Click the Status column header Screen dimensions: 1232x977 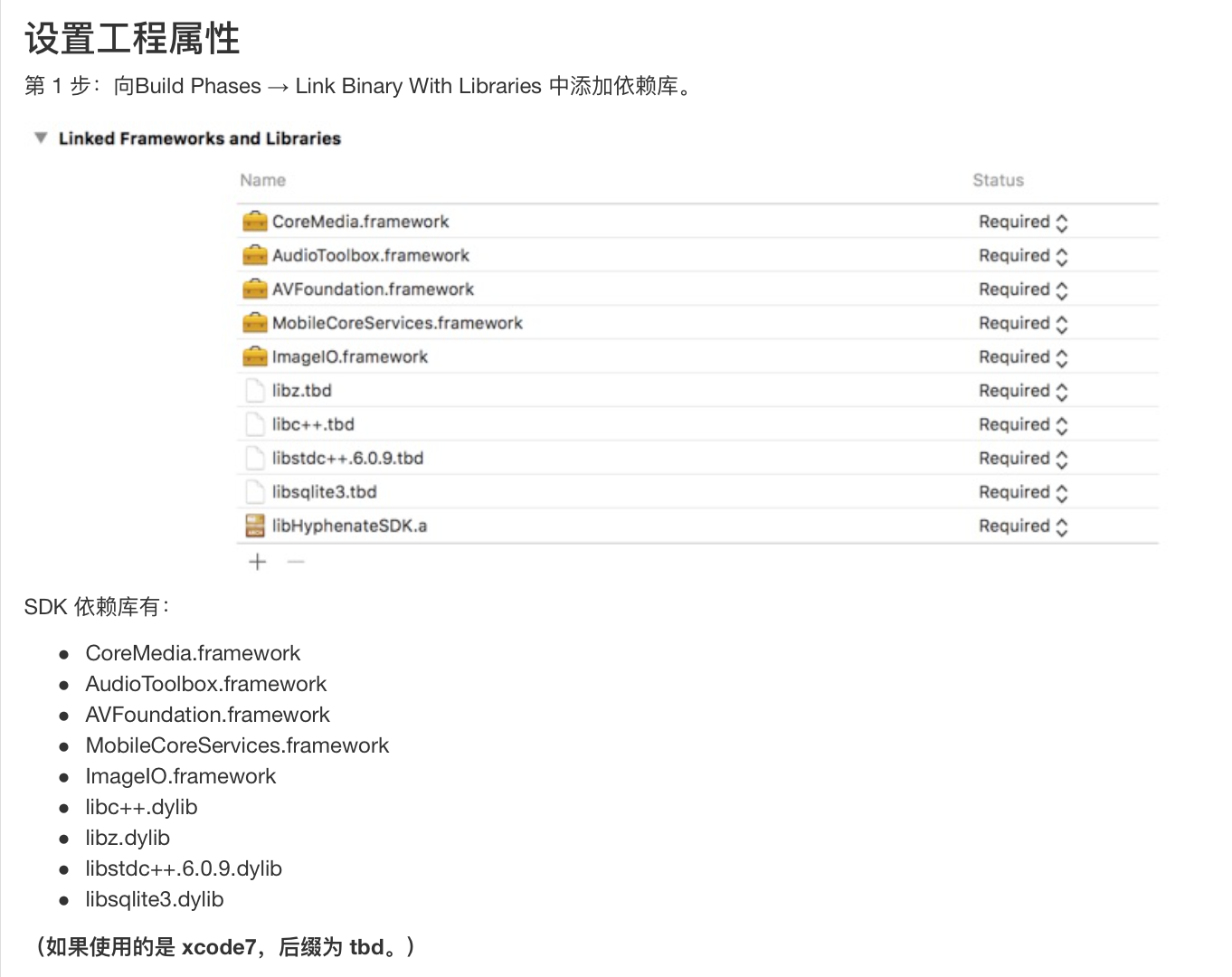pyautogui.click(x=998, y=180)
